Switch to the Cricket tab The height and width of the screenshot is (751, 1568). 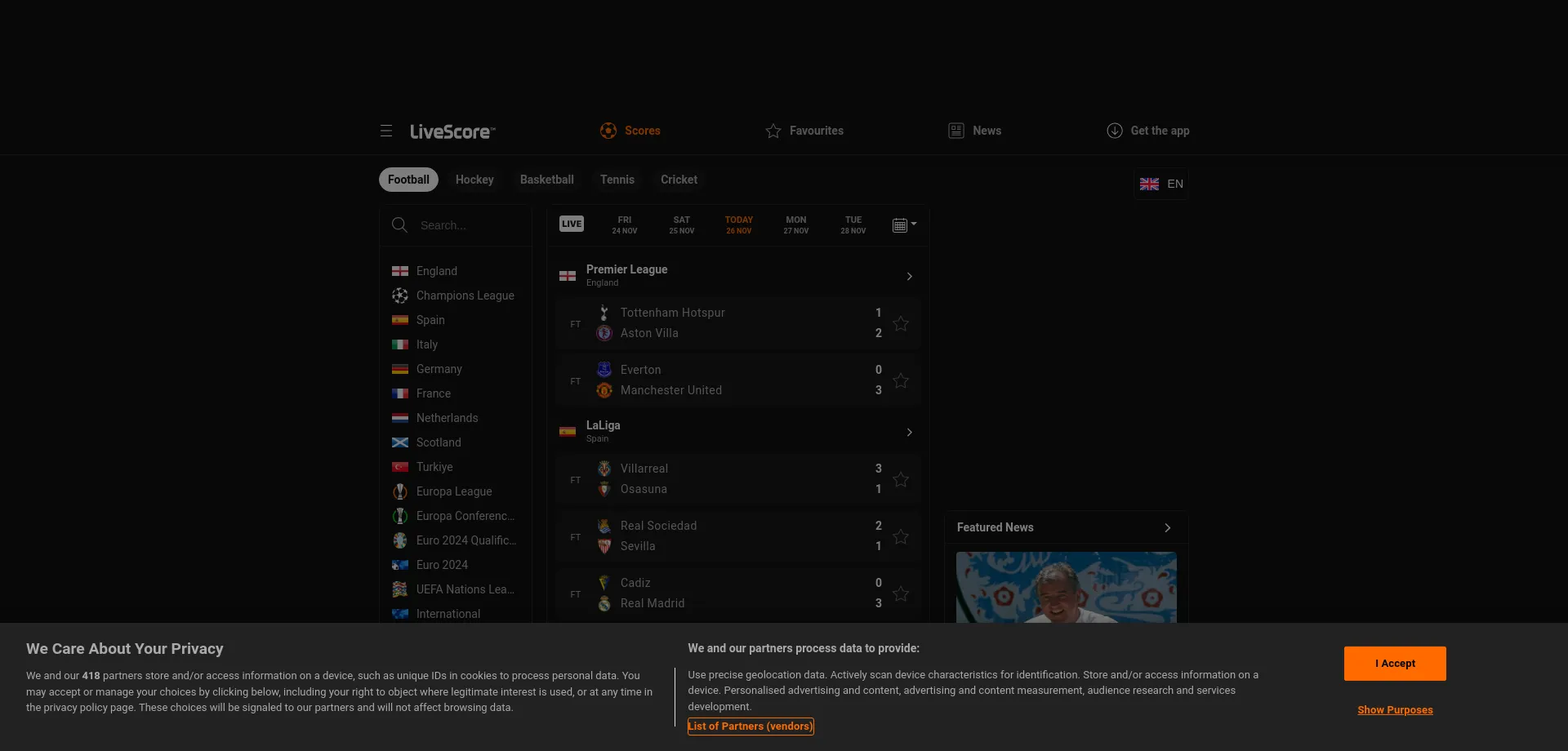pyautogui.click(x=679, y=180)
